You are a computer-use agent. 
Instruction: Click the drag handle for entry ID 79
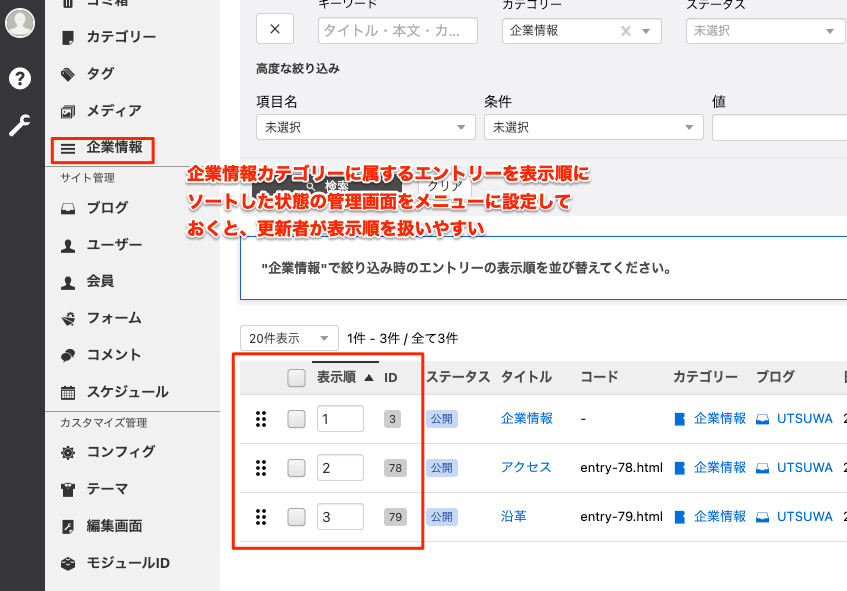(x=261, y=517)
